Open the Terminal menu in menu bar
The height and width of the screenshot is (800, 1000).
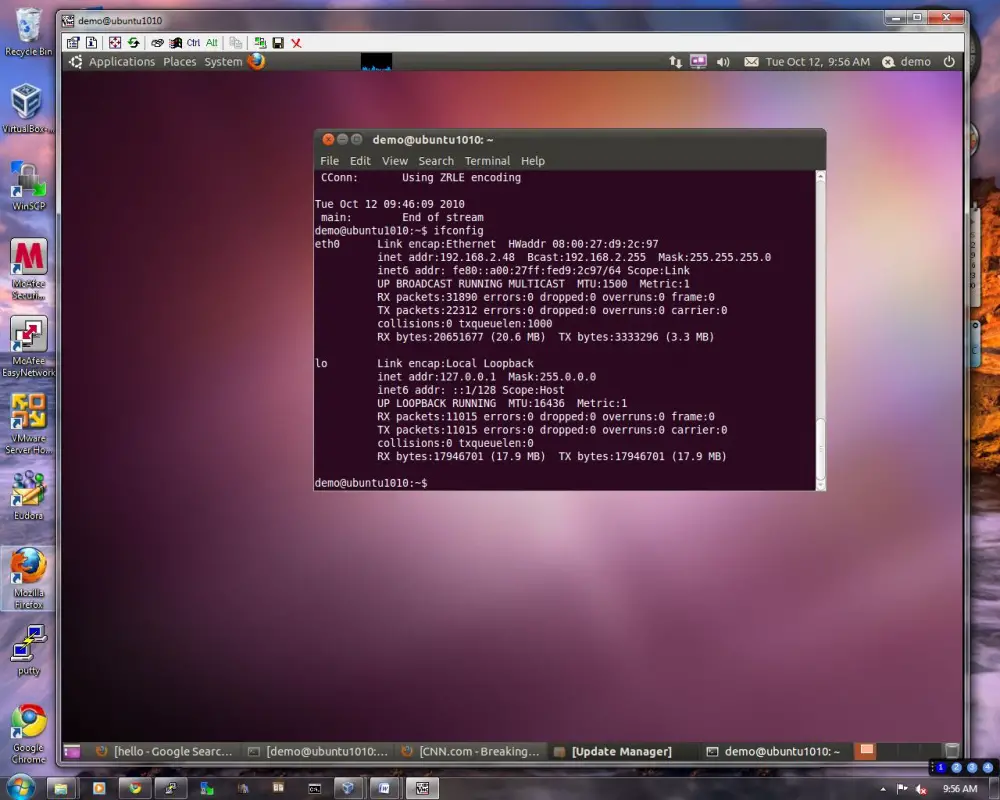pyautogui.click(x=487, y=161)
